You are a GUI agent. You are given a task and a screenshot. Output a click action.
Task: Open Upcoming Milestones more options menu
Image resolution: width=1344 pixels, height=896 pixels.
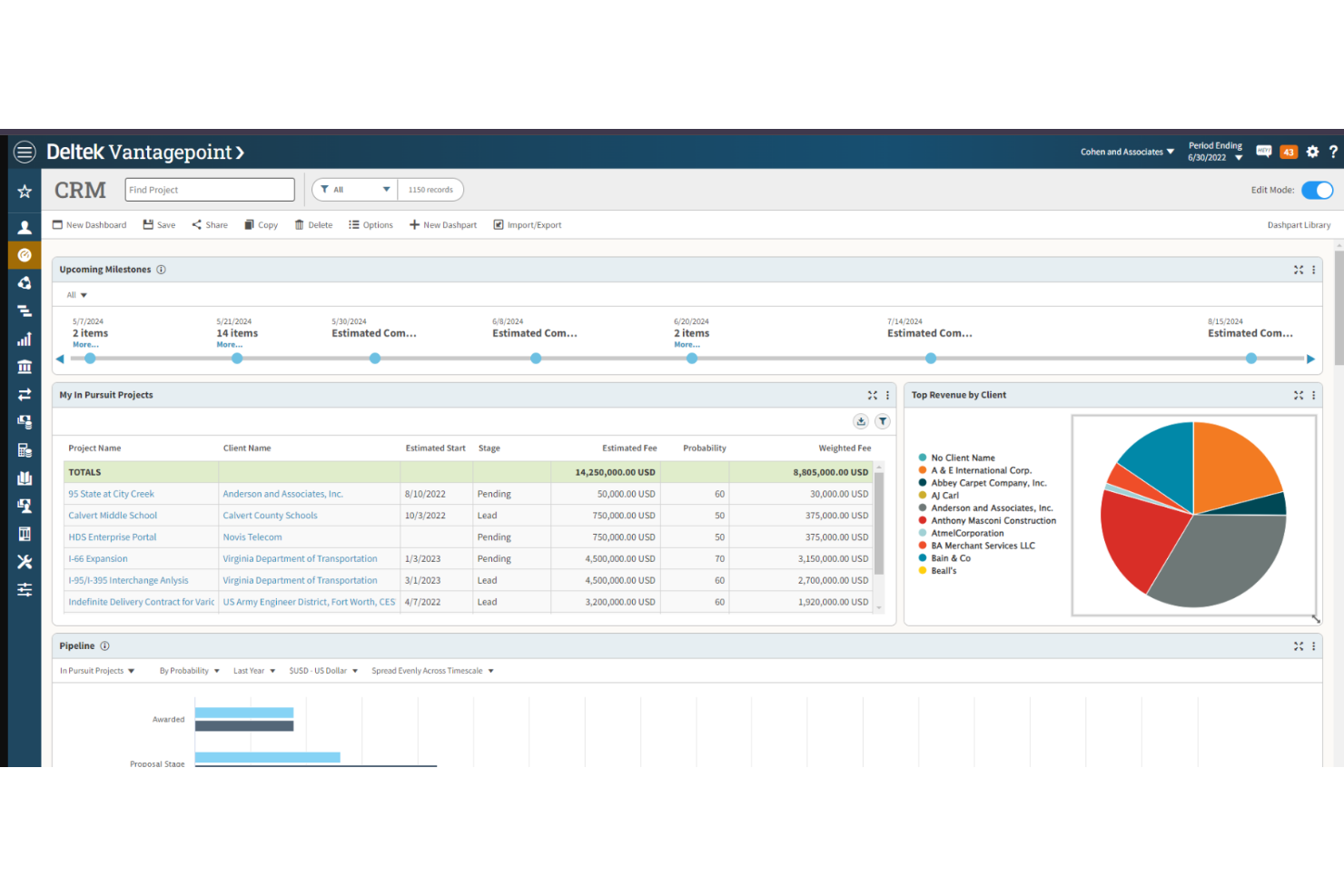[1313, 270]
